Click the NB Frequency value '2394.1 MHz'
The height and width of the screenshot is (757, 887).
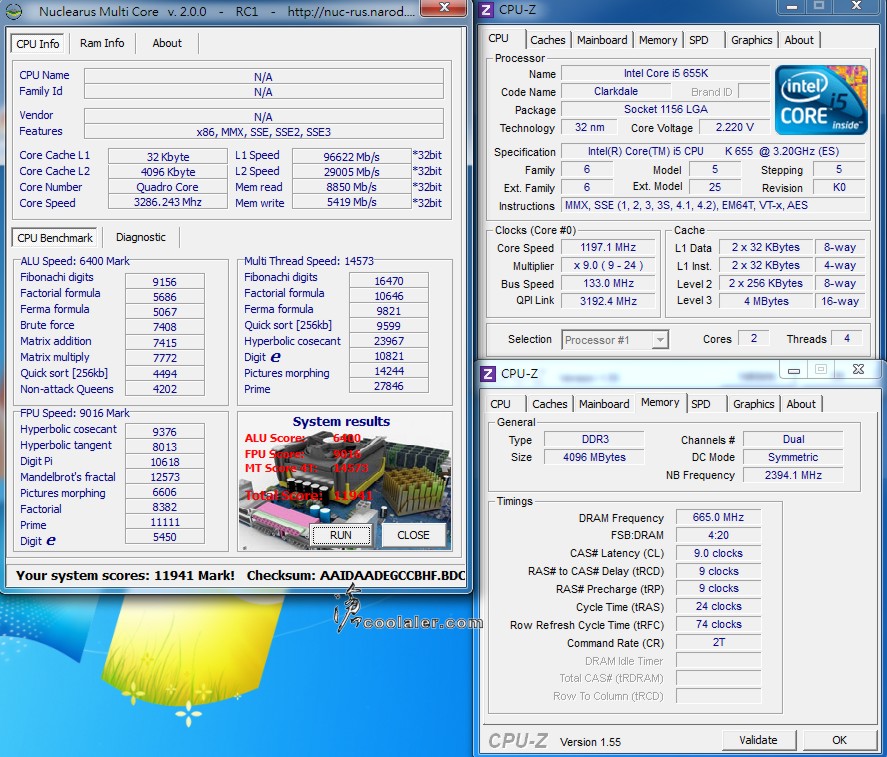click(793, 475)
